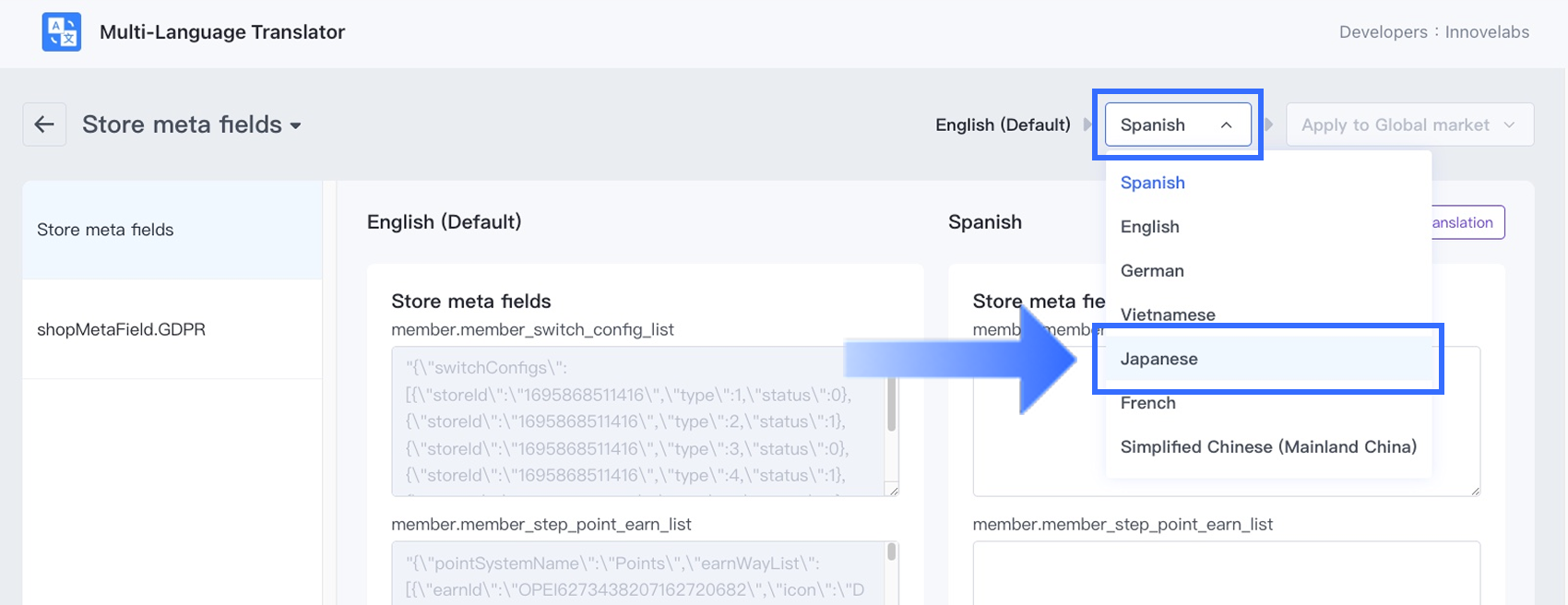The width and height of the screenshot is (1568, 605).
Task: Select Vietnamese from the language list
Action: tap(1168, 314)
